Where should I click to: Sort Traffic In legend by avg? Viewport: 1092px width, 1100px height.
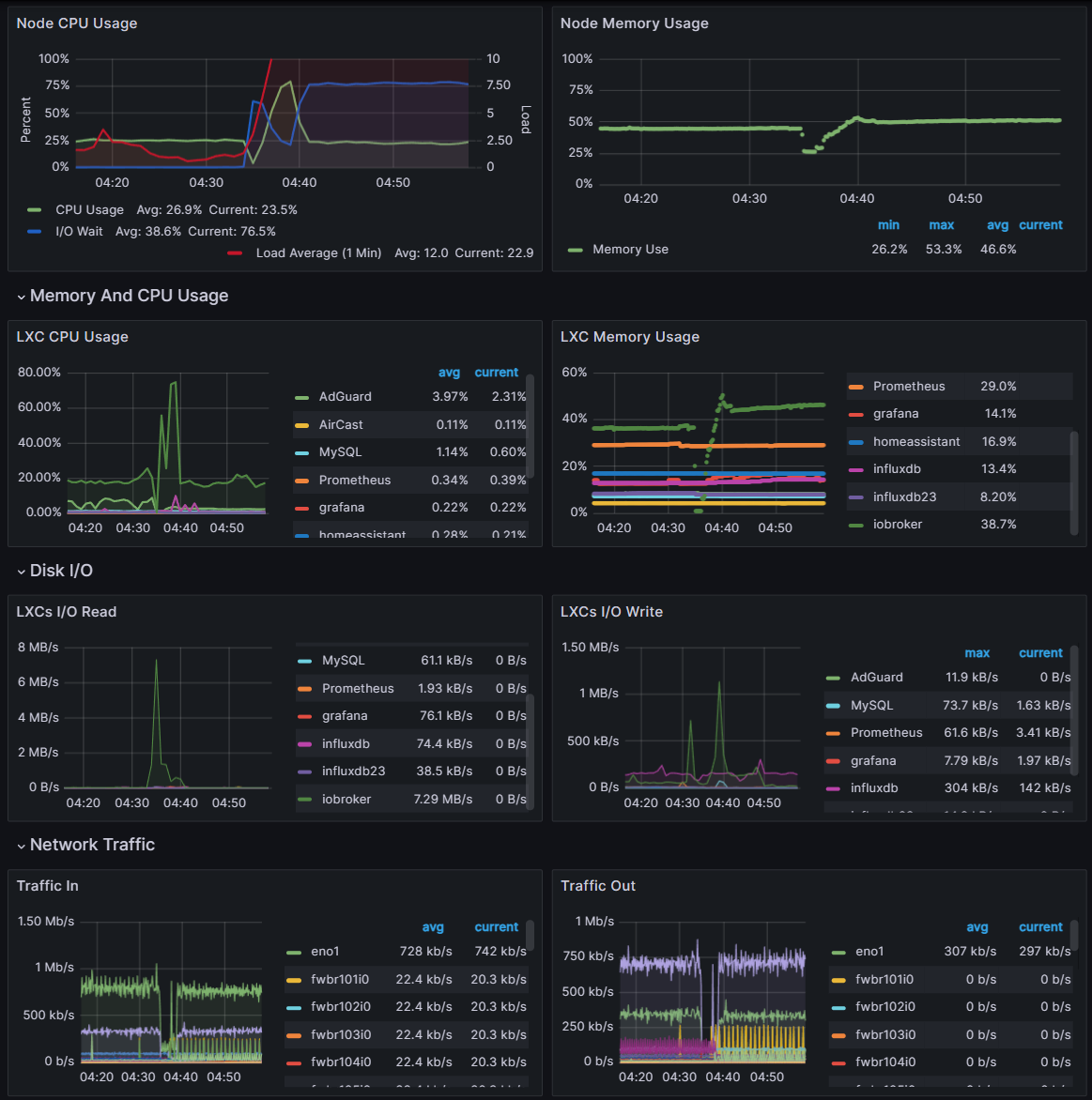tap(433, 927)
